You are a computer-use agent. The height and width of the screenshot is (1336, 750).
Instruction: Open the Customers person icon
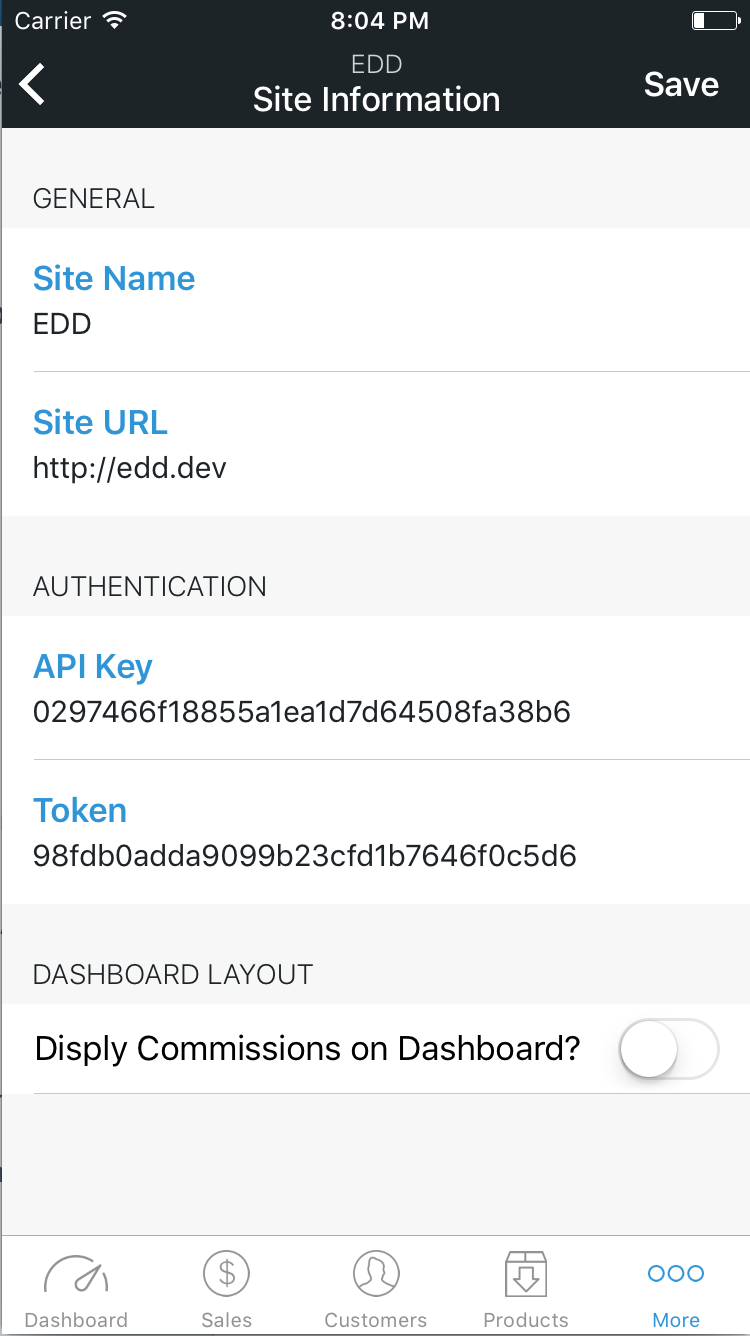click(376, 1273)
